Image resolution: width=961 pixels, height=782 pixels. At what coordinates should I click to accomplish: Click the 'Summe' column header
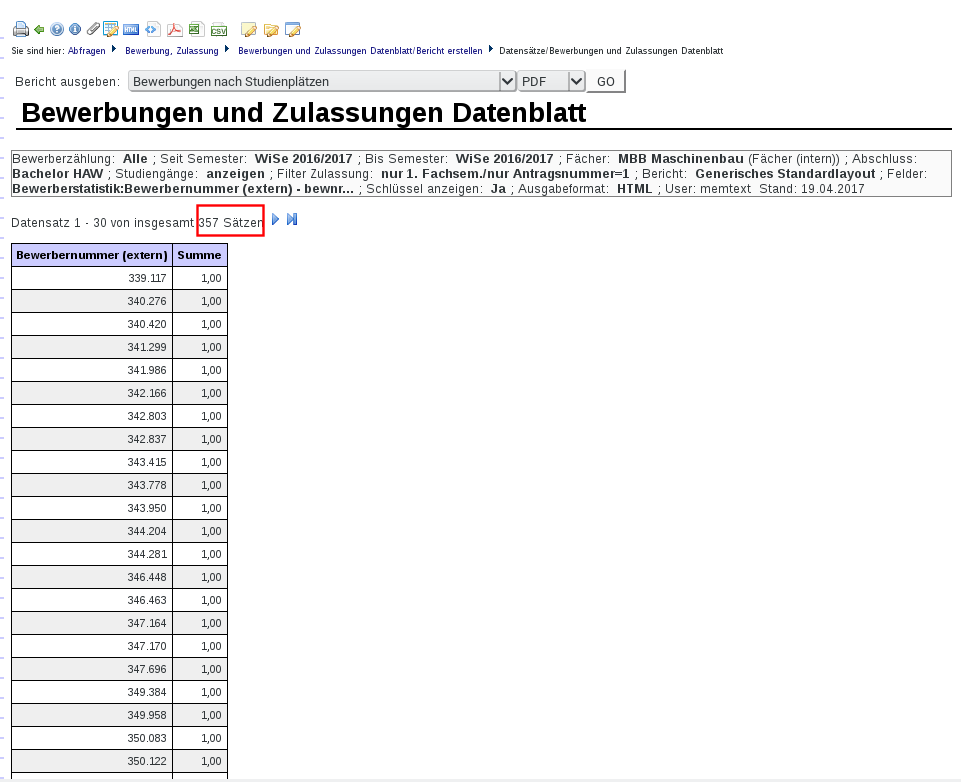point(200,255)
